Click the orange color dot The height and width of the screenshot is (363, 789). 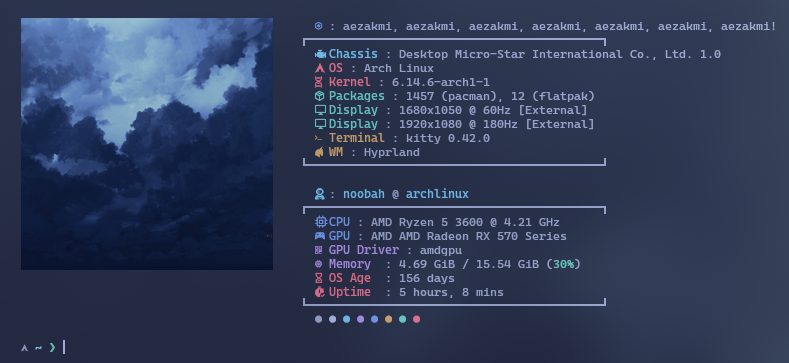pyautogui.click(x=388, y=319)
